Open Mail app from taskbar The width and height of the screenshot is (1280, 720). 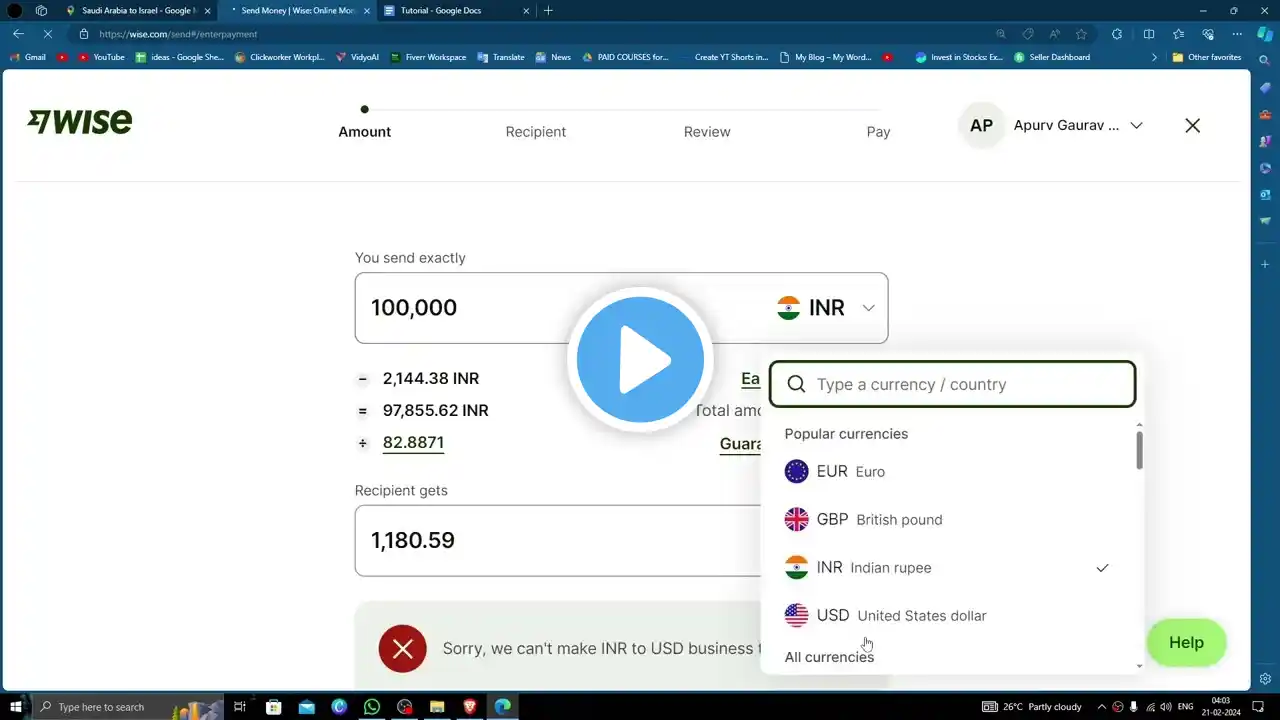coord(306,707)
